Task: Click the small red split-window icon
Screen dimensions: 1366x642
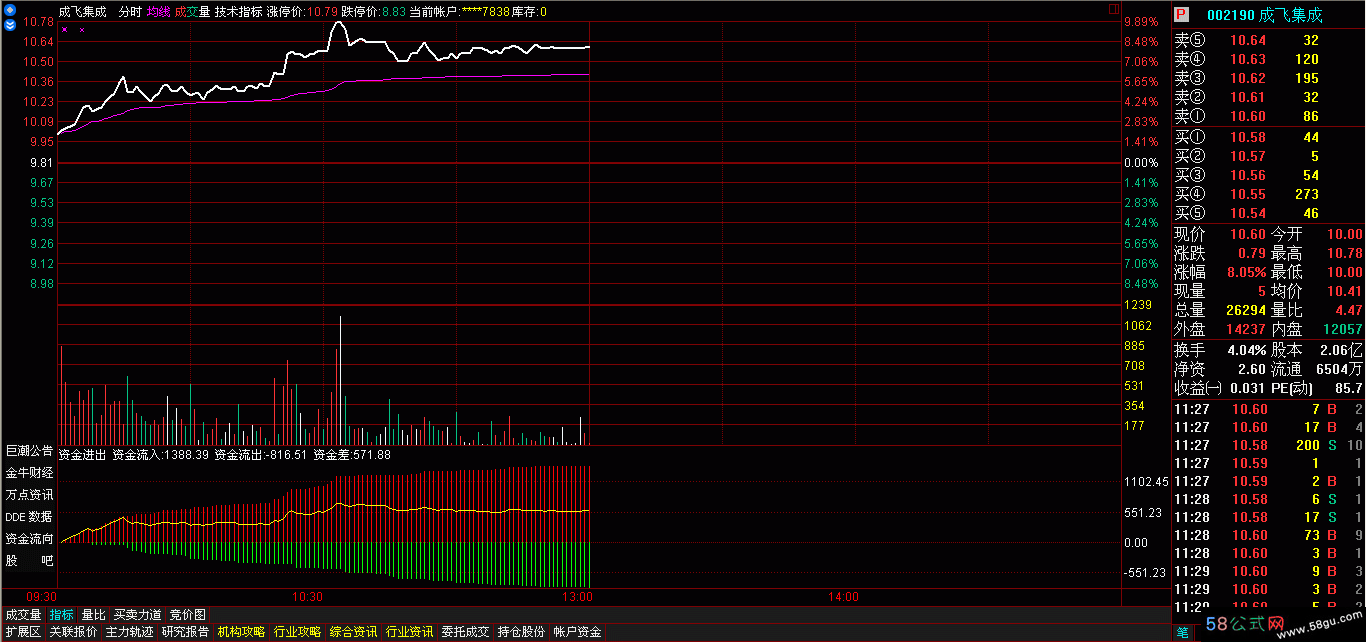Action: point(1113,11)
